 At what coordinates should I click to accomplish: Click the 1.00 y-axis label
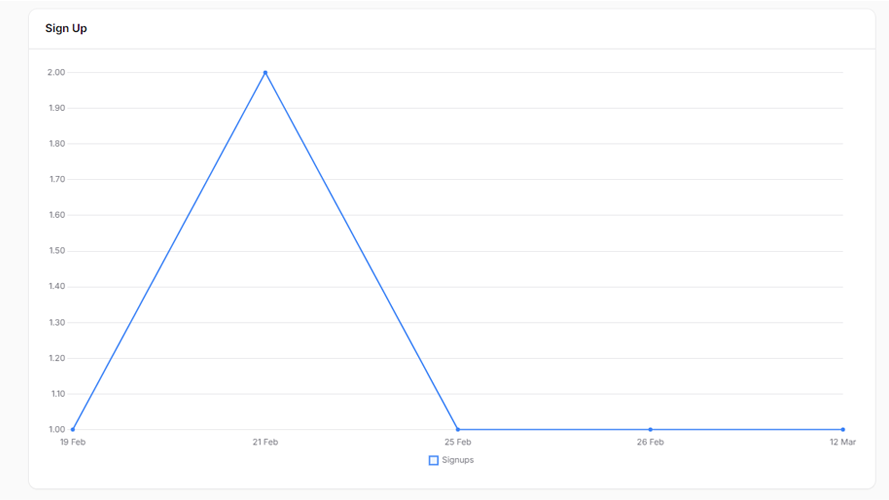pyautogui.click(x=56, y=430)
